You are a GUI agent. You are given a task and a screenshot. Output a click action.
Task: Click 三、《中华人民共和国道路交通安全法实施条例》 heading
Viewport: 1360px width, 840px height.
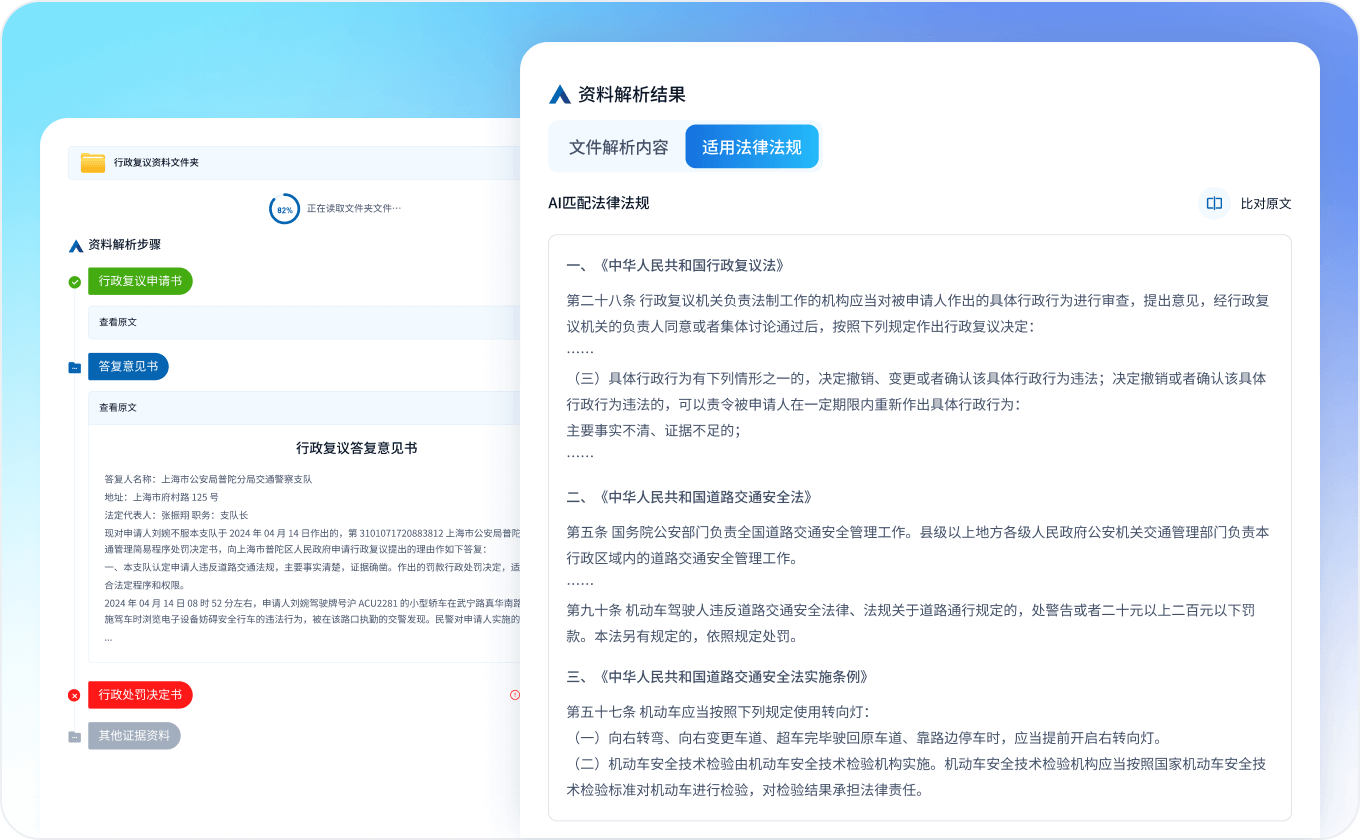(717, 677)
